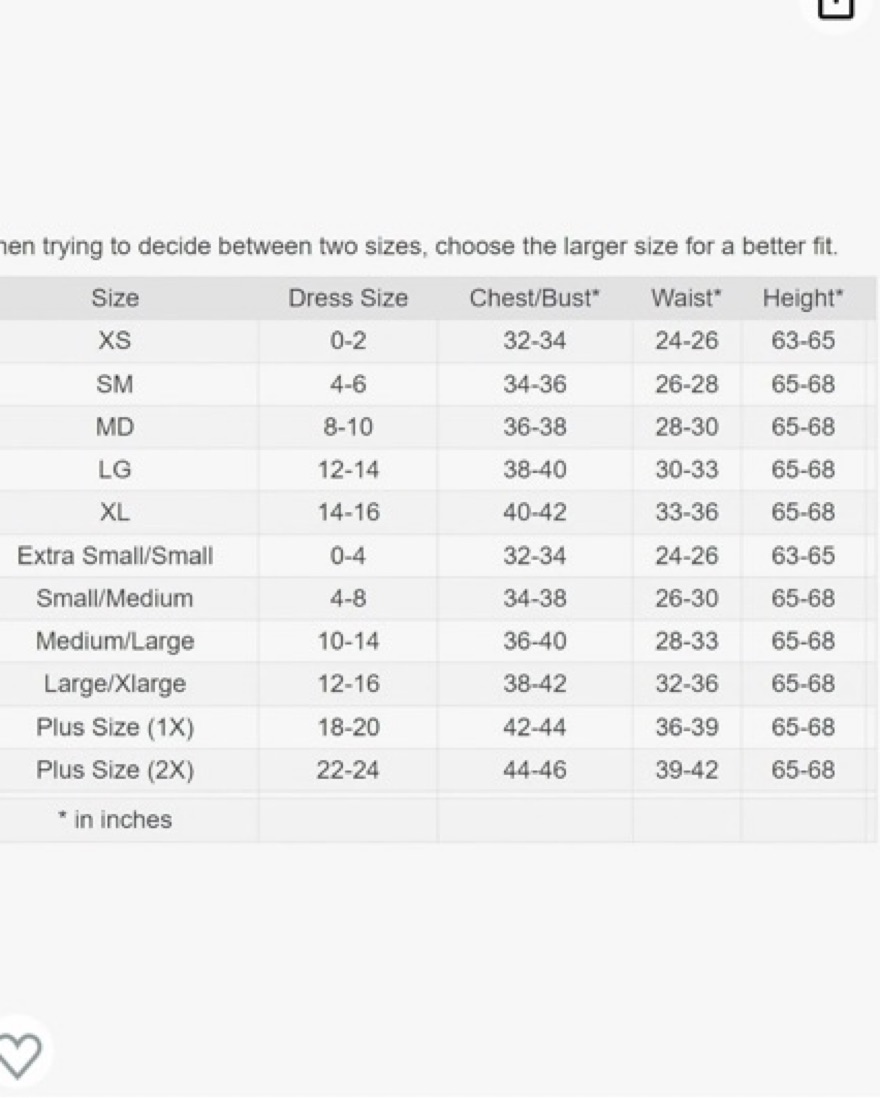Click the '* in inches' footnote cell

click(115, 819)
